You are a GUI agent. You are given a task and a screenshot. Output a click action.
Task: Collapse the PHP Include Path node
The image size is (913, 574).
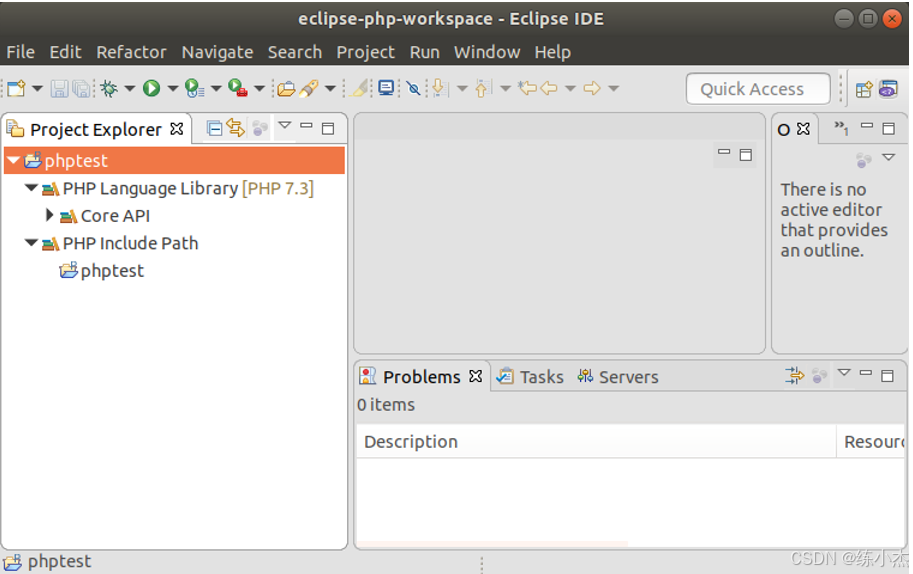(x=31, y=243)
